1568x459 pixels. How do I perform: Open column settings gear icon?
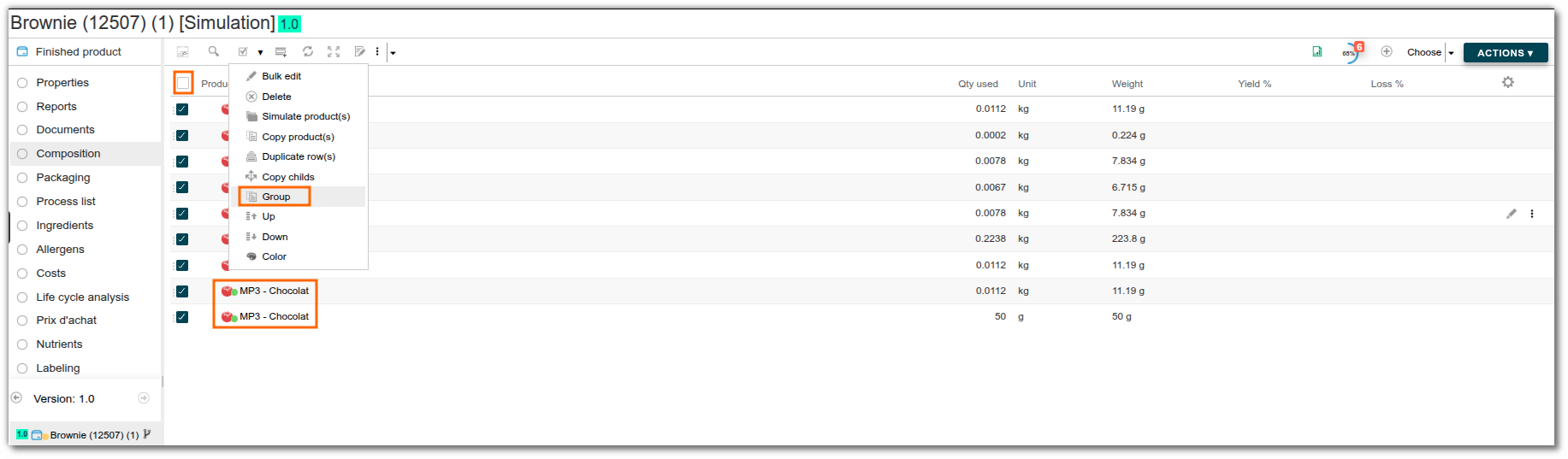click(x=1508, y=82)
